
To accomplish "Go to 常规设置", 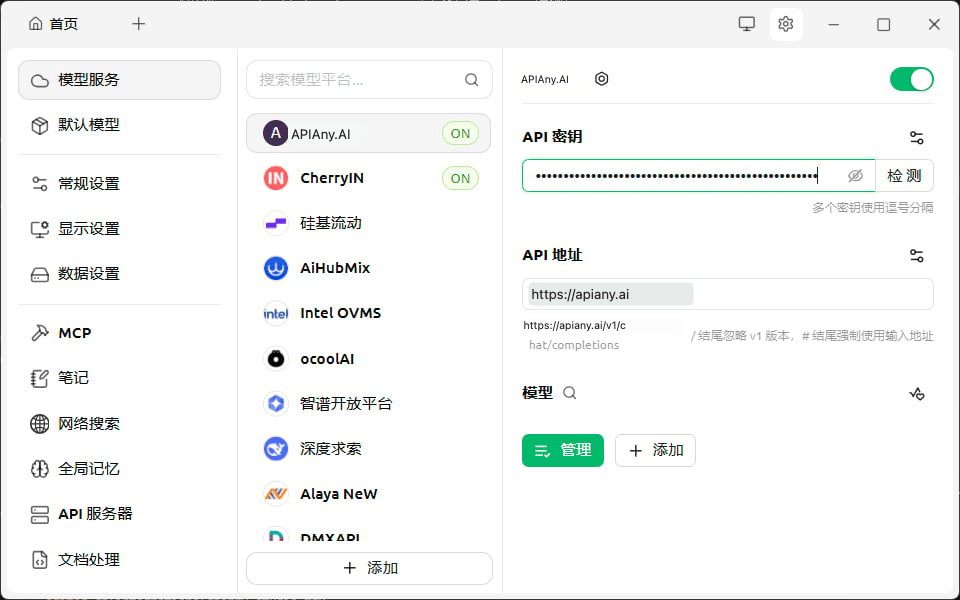I will pos(119,184).
